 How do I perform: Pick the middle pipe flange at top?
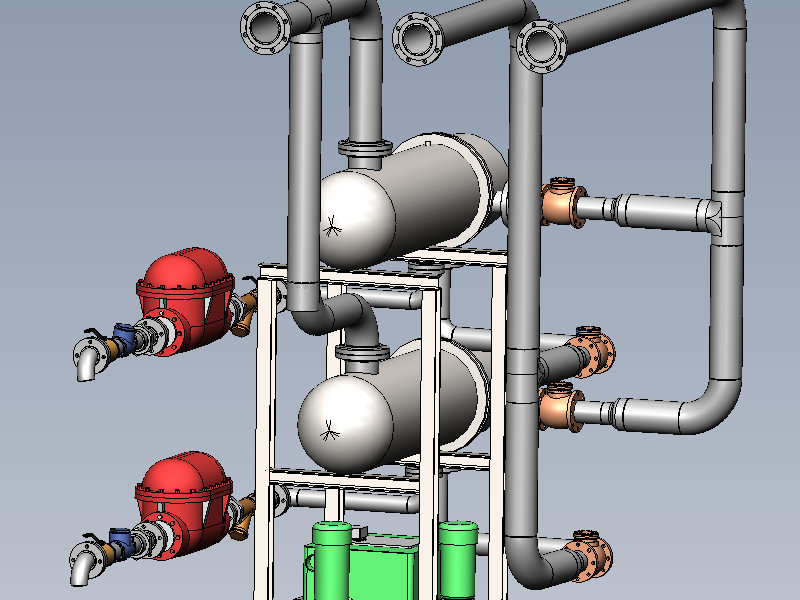(x=418, y=39)
